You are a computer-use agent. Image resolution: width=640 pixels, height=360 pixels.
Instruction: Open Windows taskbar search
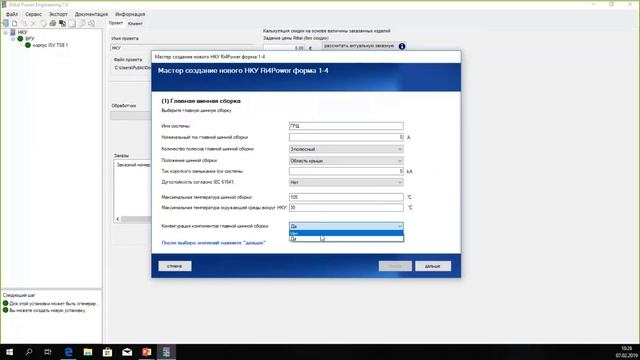coord(29,352)
